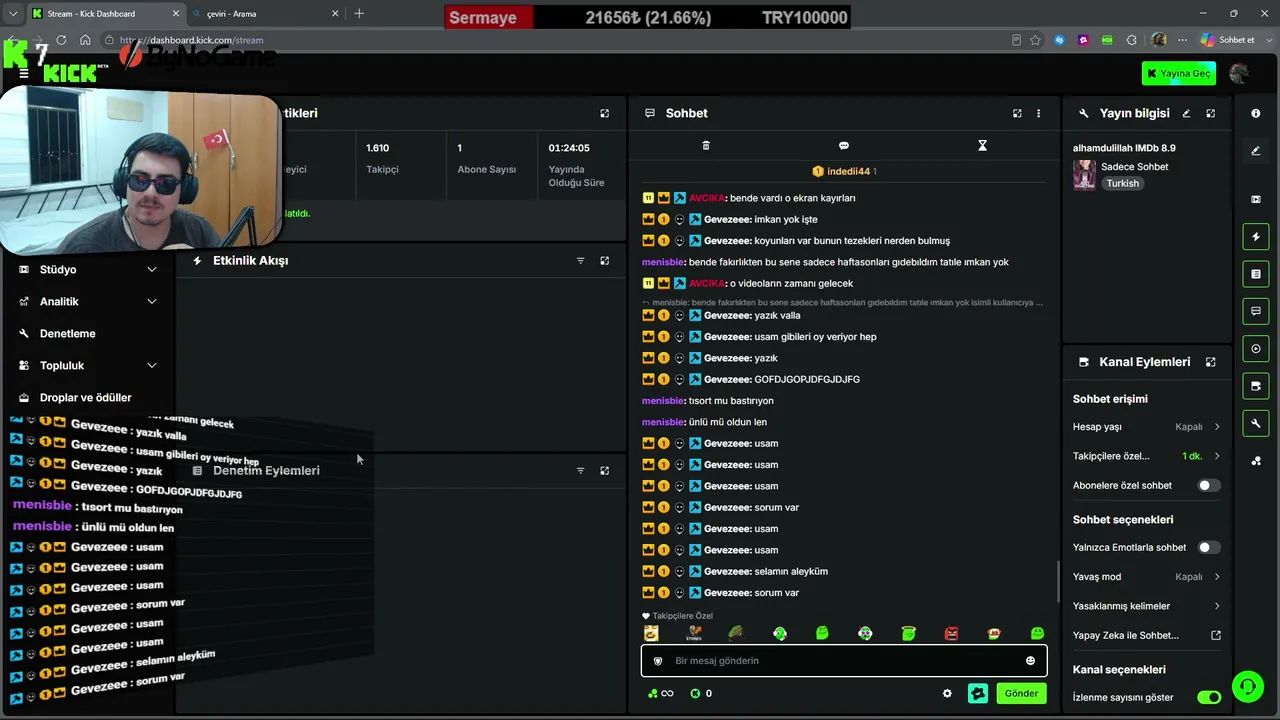Click the Sadece Sohbet category name

[x=1135, y=167]
